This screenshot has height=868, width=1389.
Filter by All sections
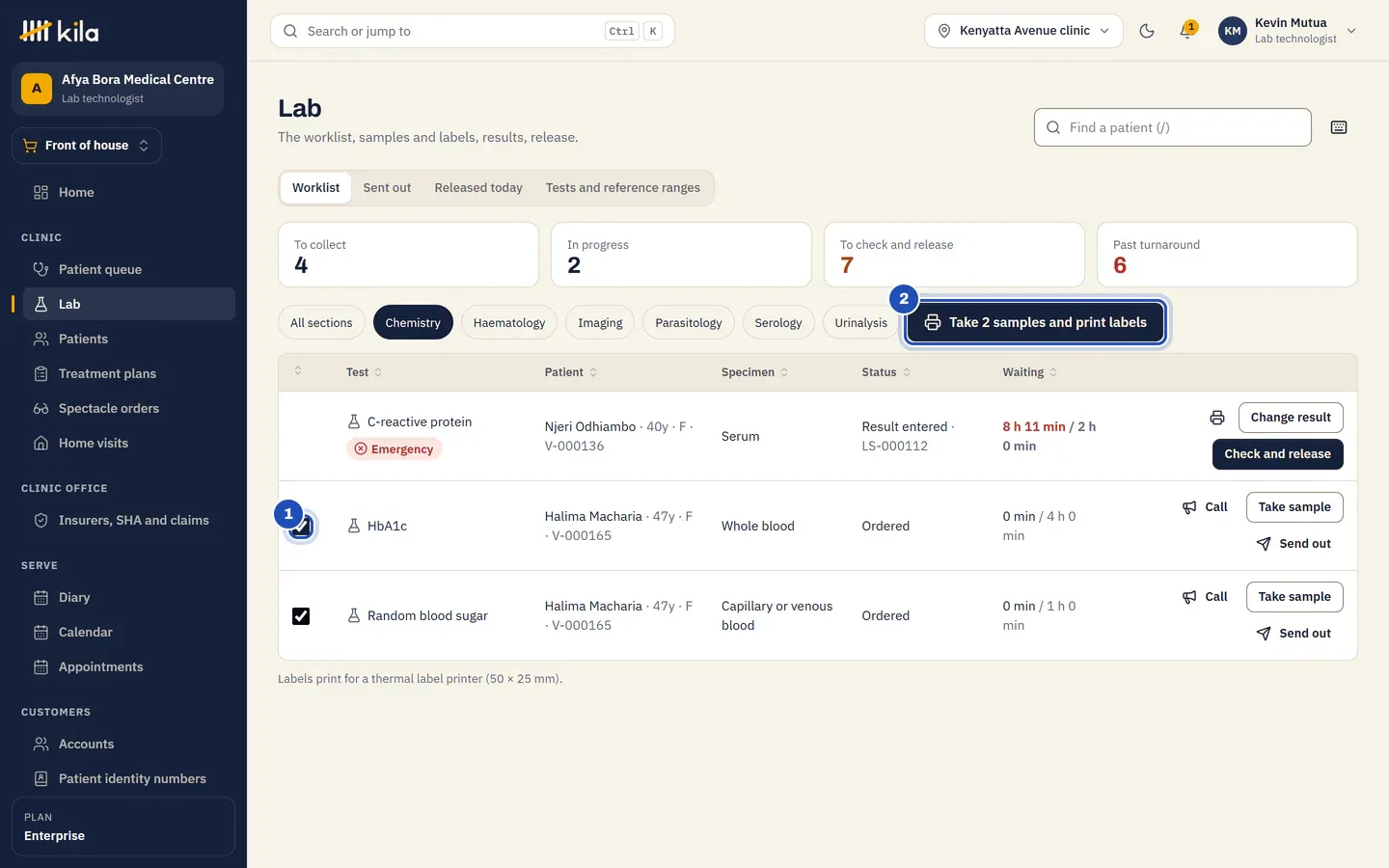321,323
